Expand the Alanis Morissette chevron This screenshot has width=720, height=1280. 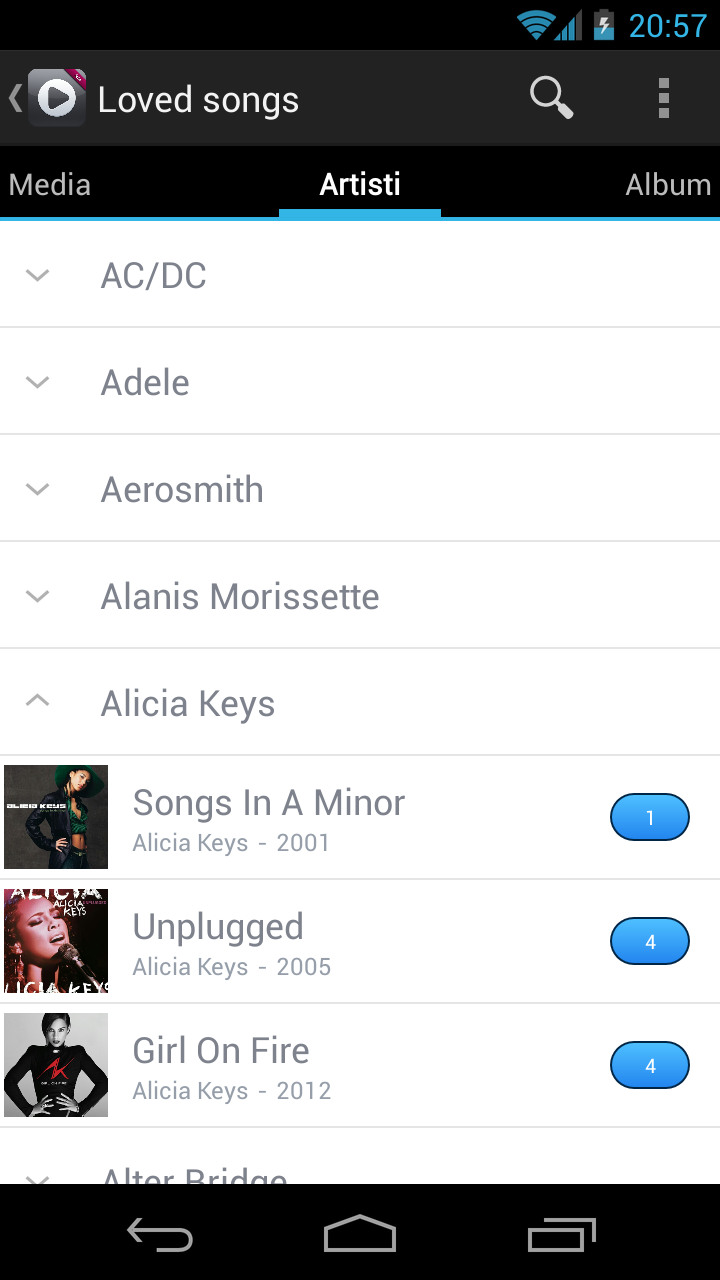click(x=37, y=596)
